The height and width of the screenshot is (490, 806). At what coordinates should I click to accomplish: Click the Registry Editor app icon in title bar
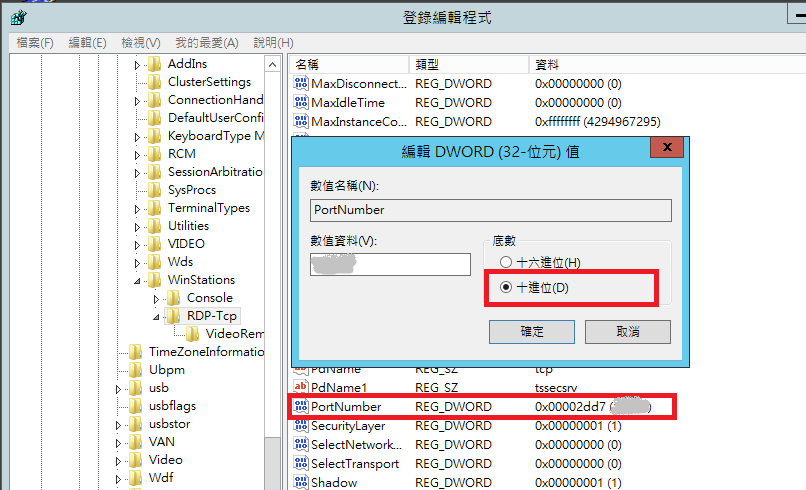coord(19,17)
